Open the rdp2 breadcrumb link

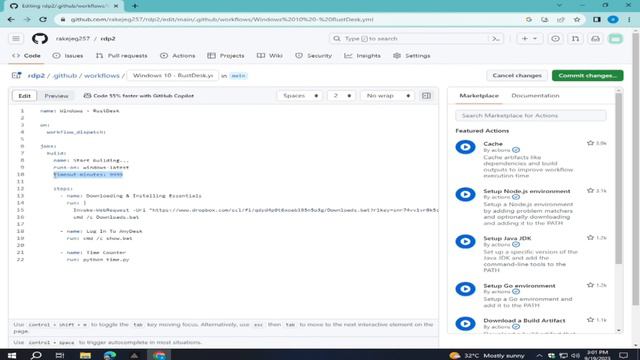tap(36, 76)
